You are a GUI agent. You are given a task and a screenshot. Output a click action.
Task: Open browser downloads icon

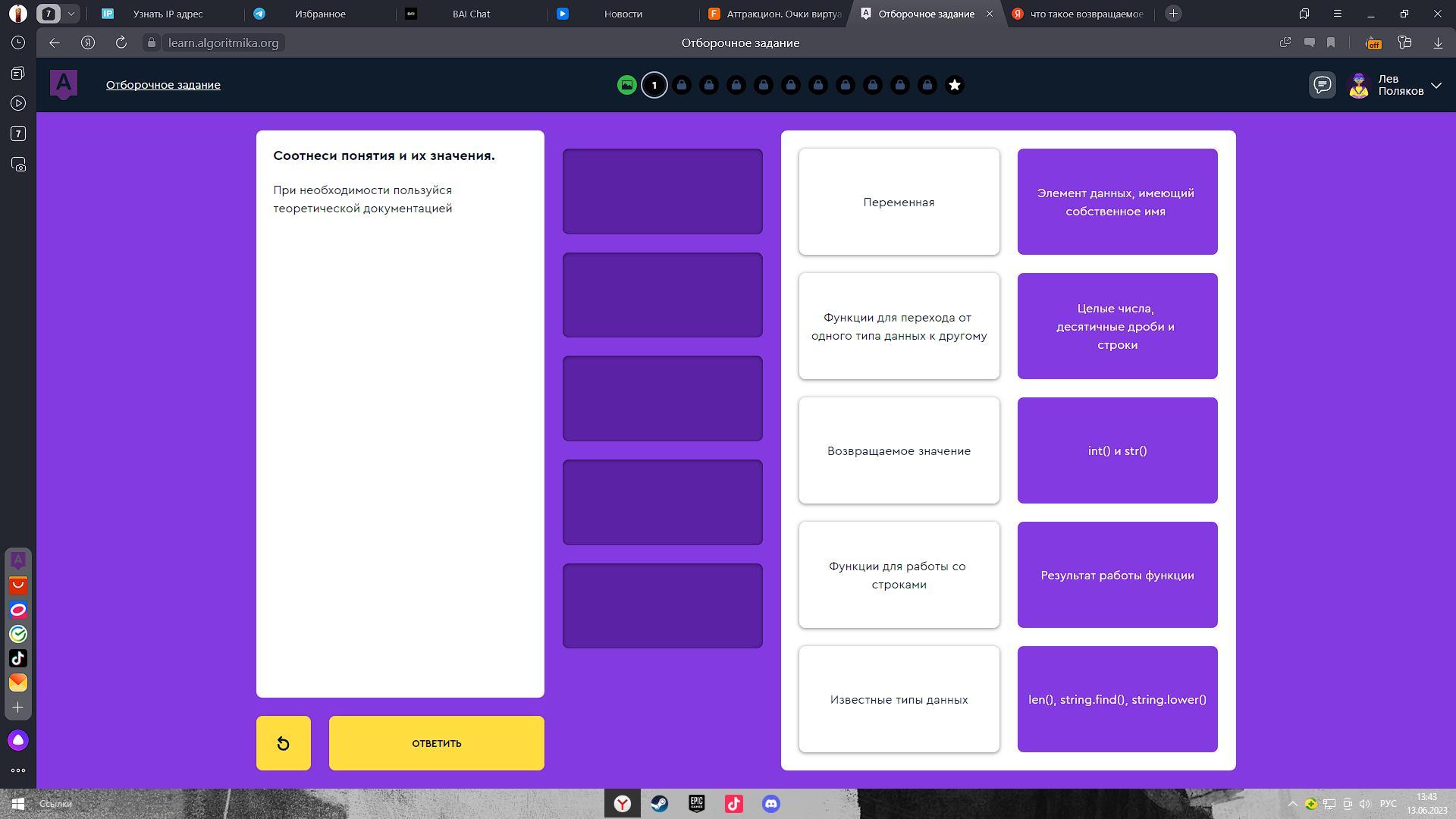[x=1437, y=42]
